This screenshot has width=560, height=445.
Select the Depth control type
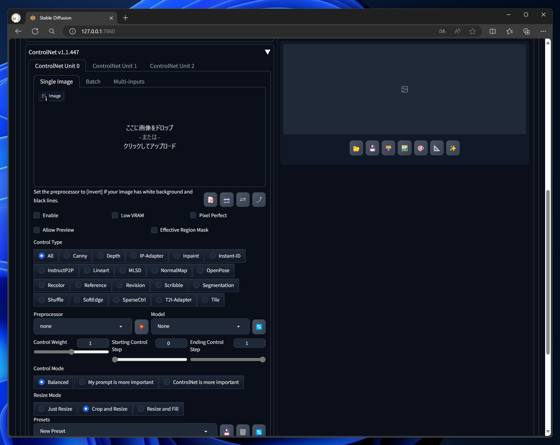[x=109, y=256]
